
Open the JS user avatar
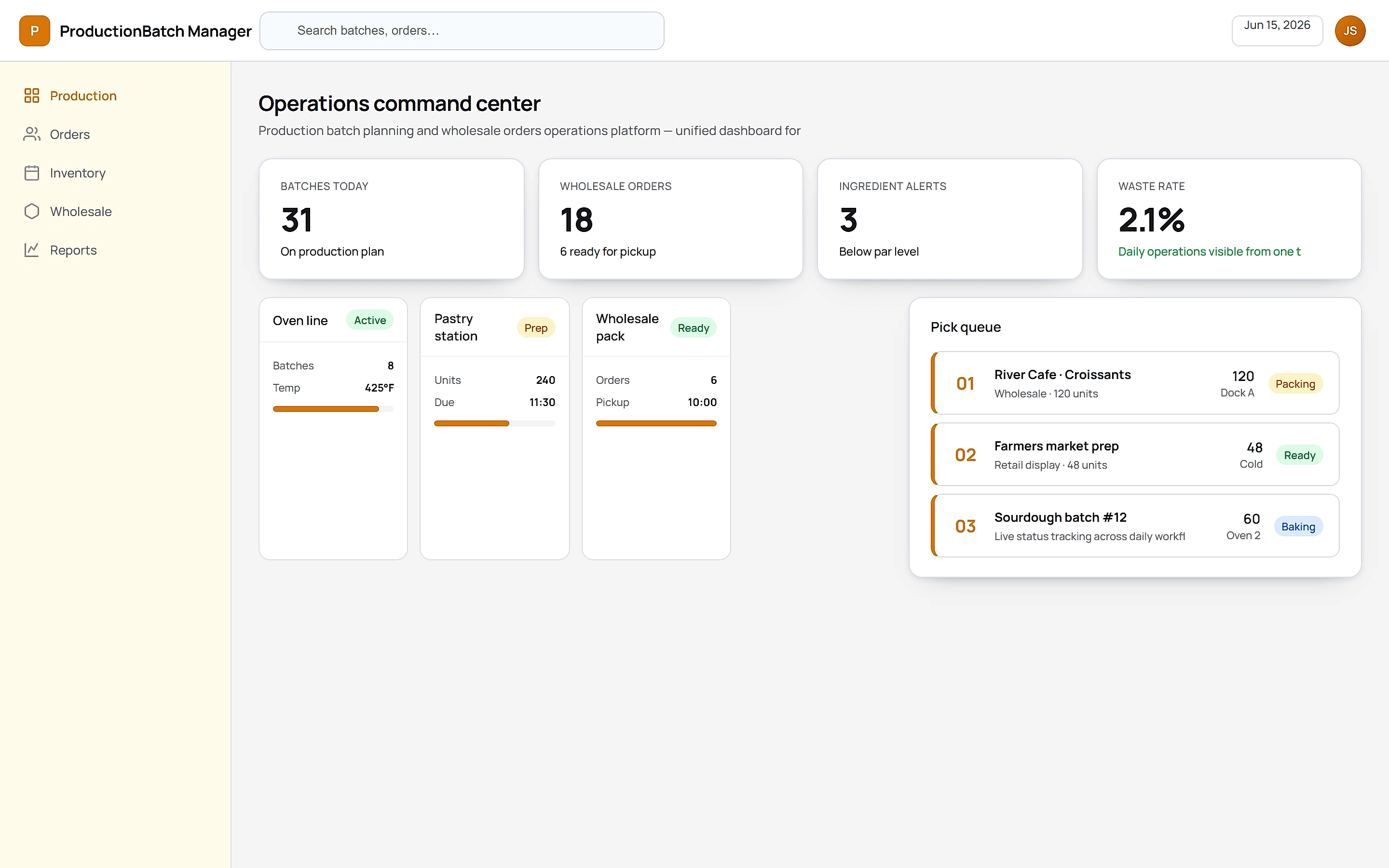coord(1350,31)
